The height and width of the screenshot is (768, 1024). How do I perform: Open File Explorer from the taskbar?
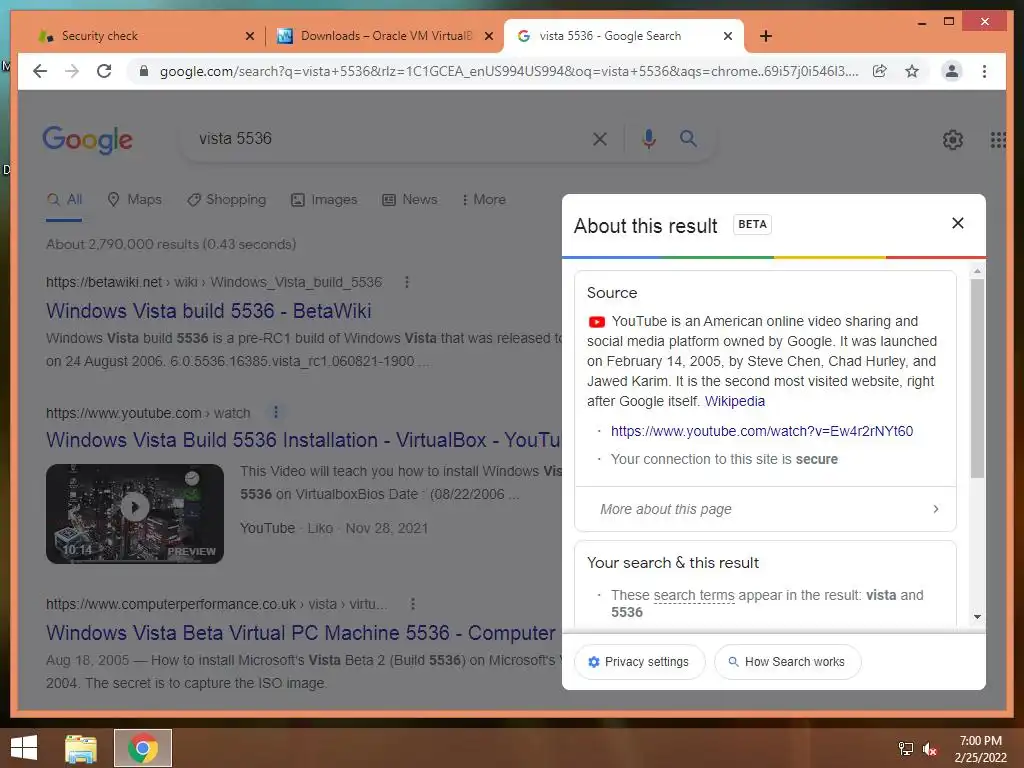[81, 748]
